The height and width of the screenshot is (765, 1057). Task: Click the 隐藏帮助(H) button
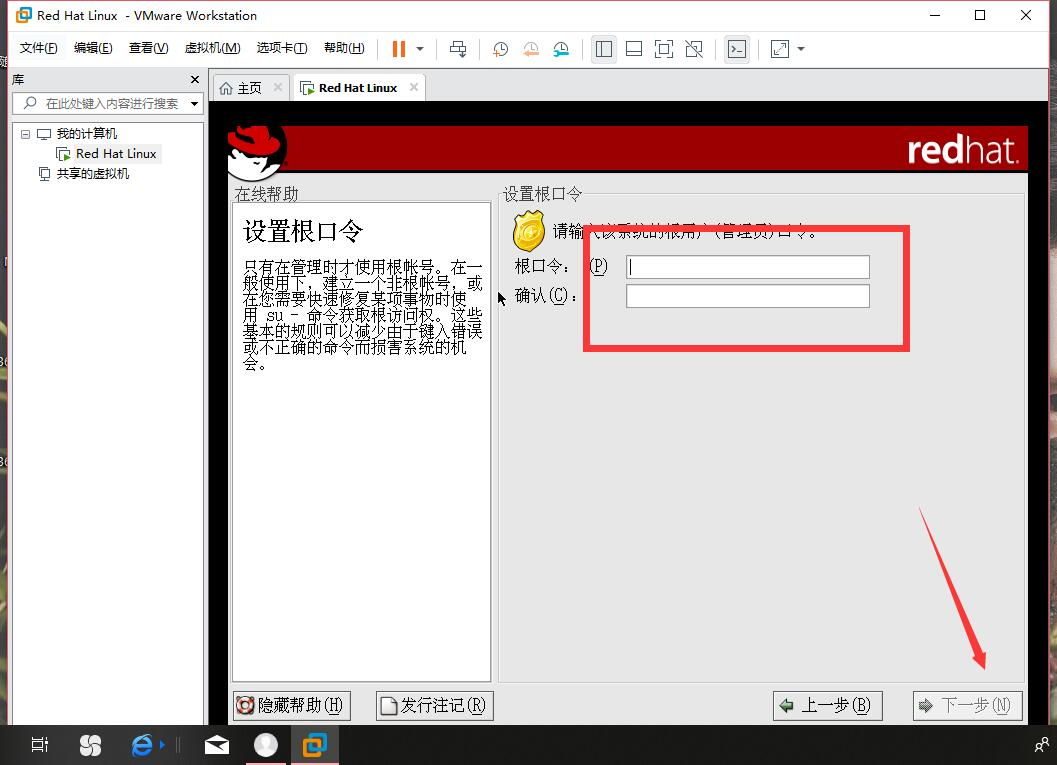pos(291,706)
